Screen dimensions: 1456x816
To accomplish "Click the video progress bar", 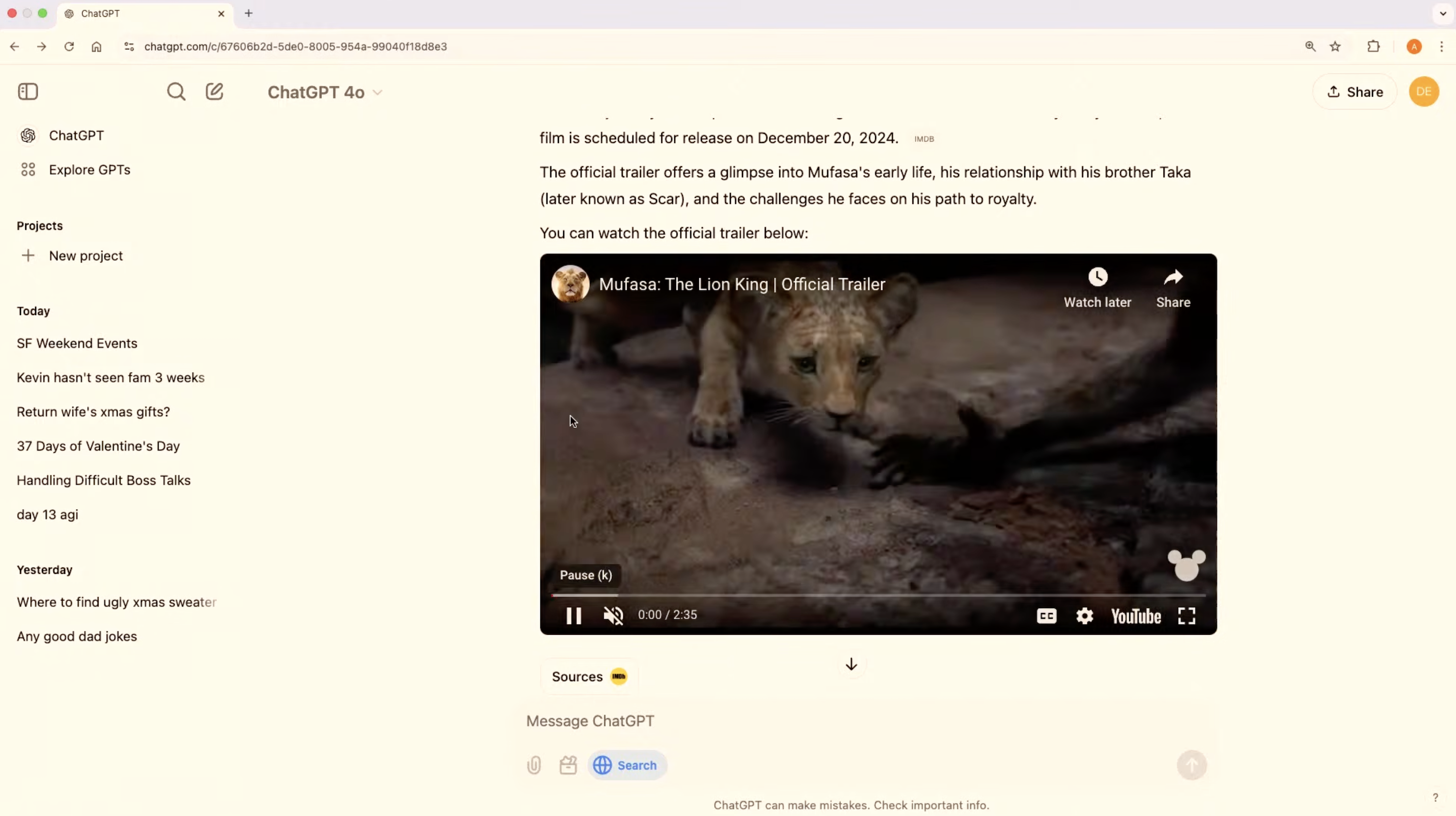I will click(x=879, y=595).
